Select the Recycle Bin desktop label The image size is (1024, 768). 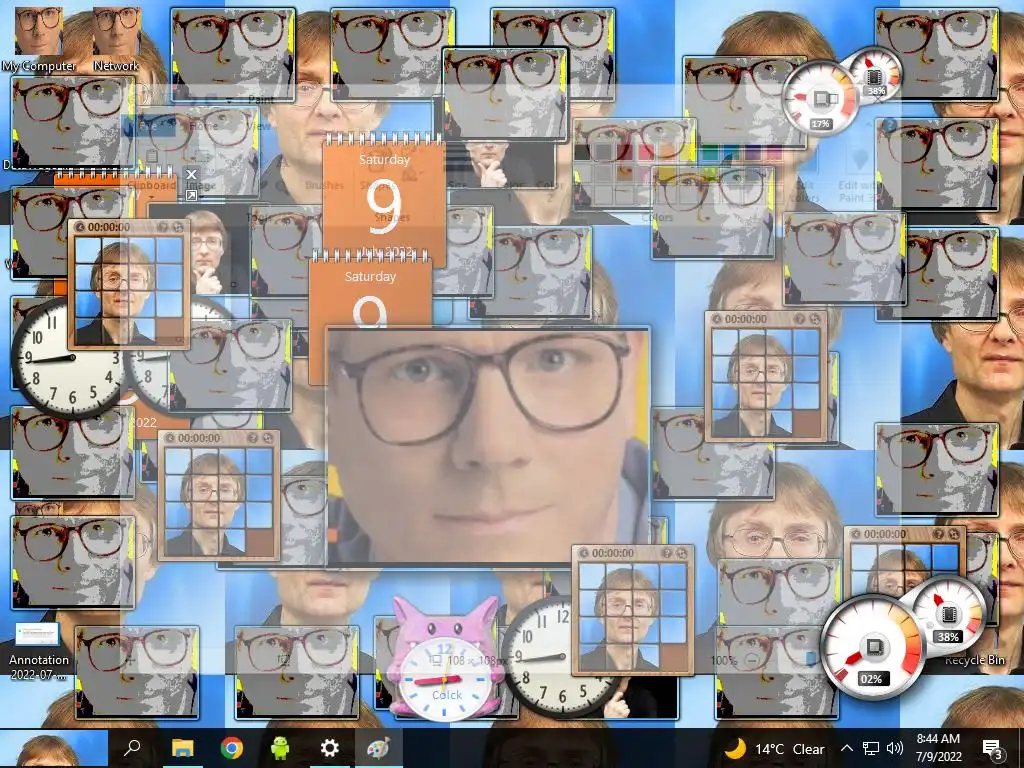coord(974,660)
